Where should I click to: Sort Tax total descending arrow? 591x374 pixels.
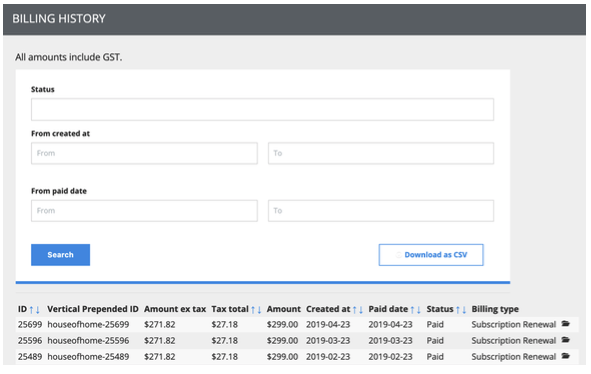[x=259, y=310]
